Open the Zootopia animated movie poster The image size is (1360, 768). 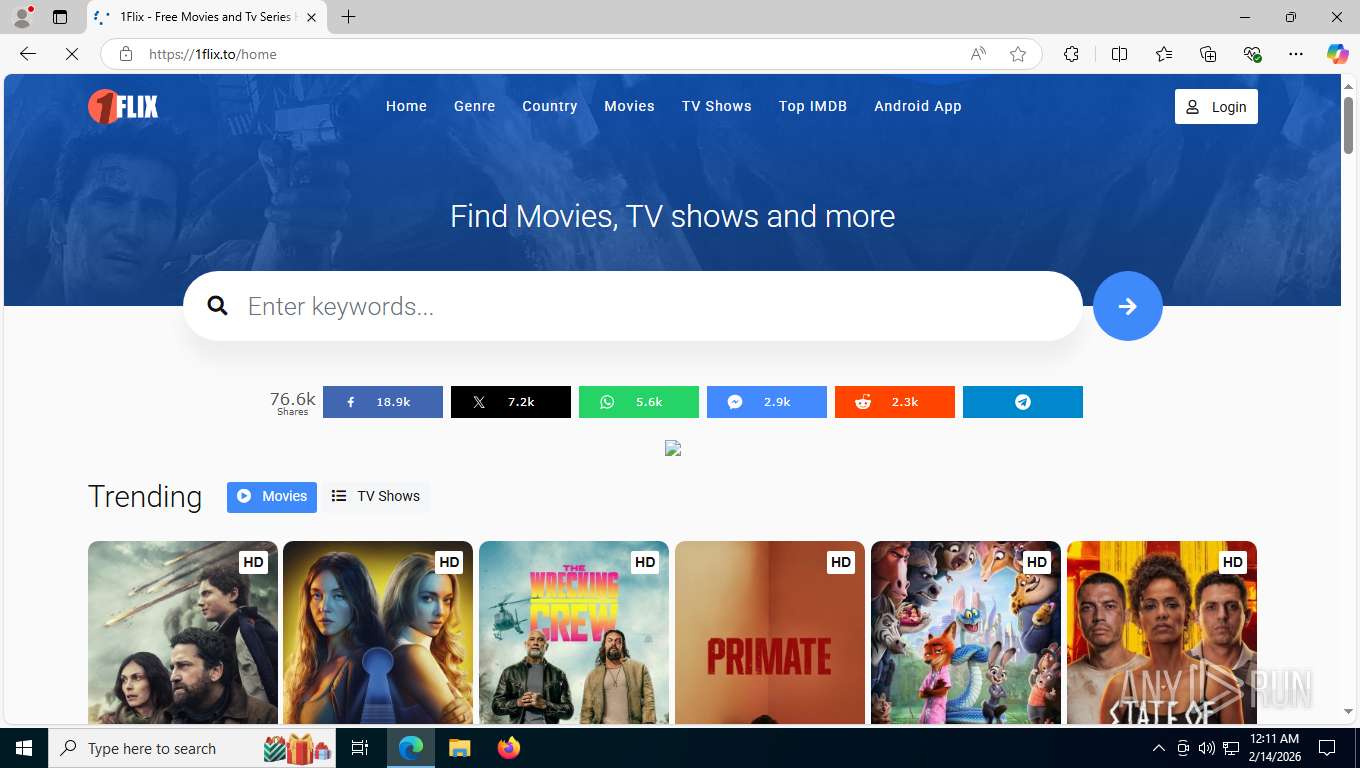click(966, 632)
